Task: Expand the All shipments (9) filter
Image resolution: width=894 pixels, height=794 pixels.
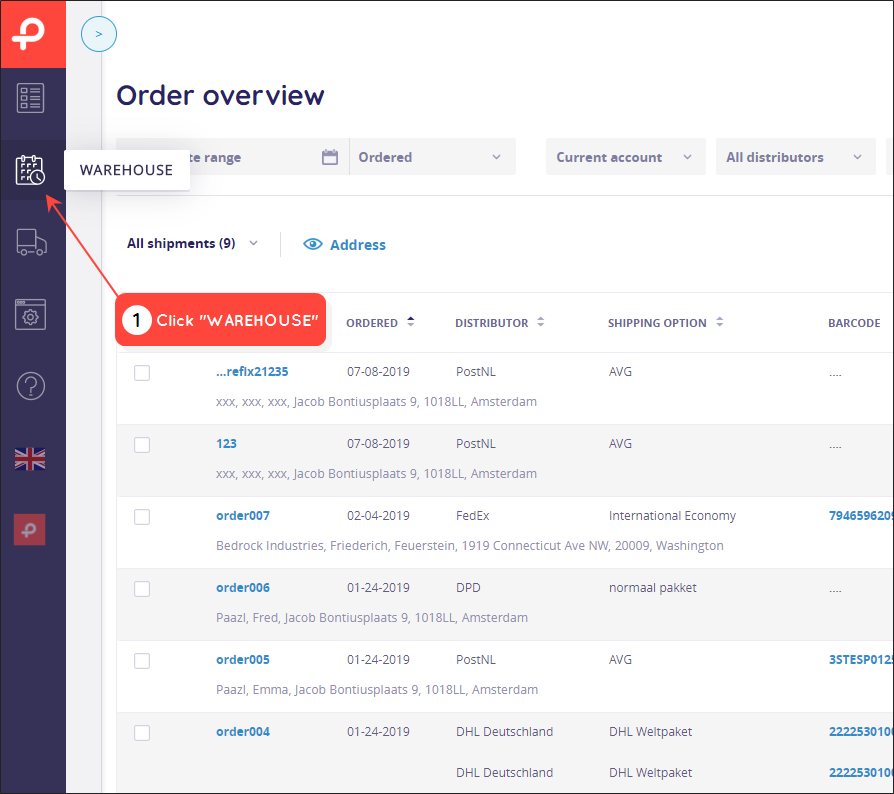Action: pyautogui.click(x=192, y=243)
